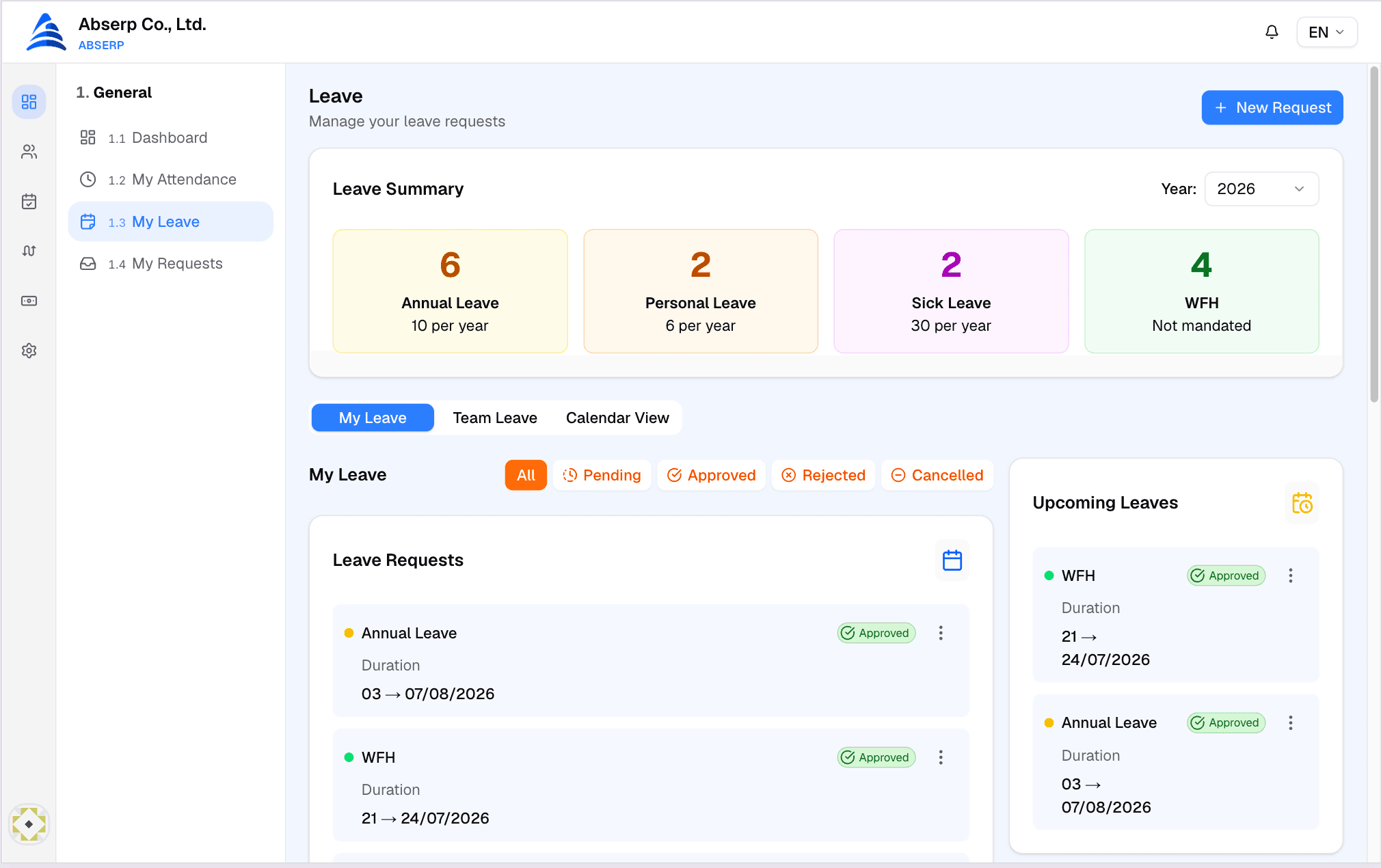Click the settings gear in sidebar rail
Screen dimensions: 1381x868
[x=29, y=351]
